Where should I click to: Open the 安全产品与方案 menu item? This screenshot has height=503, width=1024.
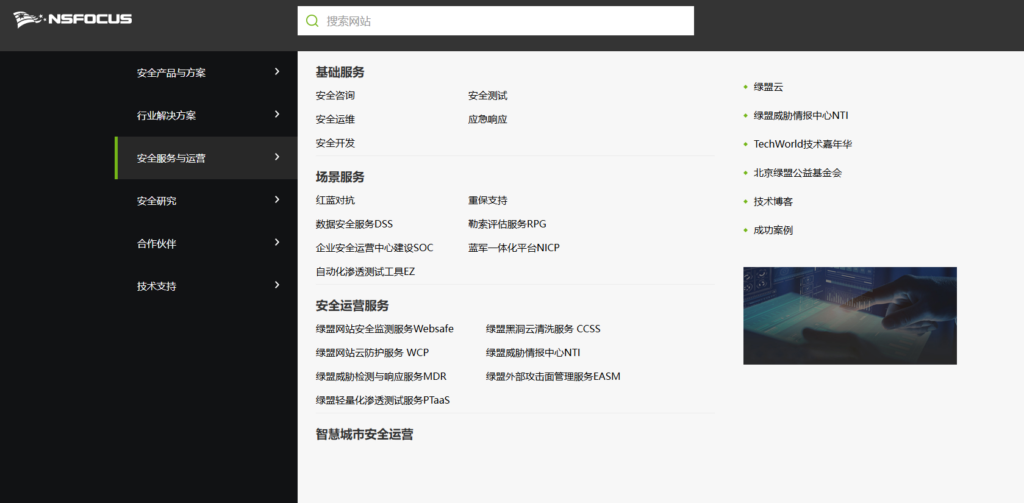click(171, 73)
